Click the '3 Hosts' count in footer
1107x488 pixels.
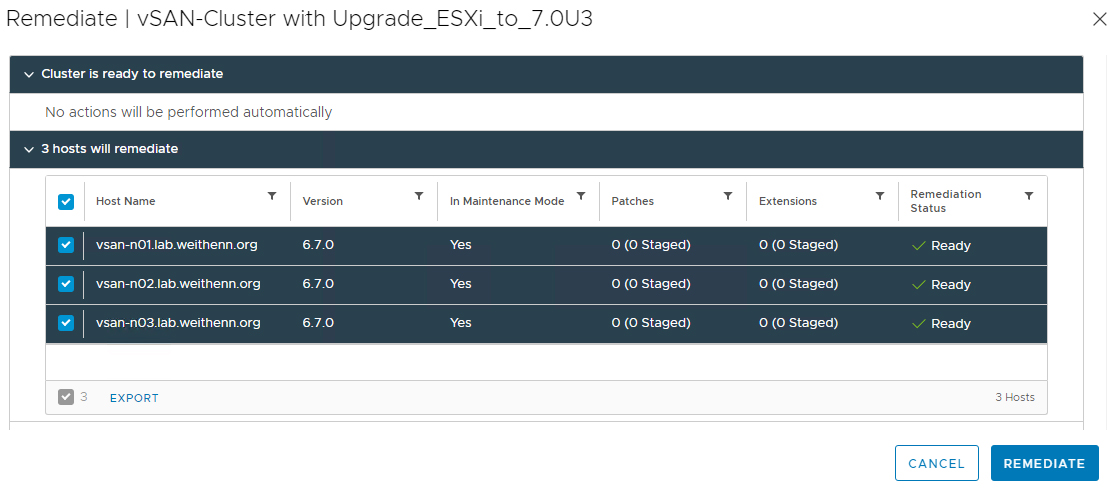click(1015, 398)
